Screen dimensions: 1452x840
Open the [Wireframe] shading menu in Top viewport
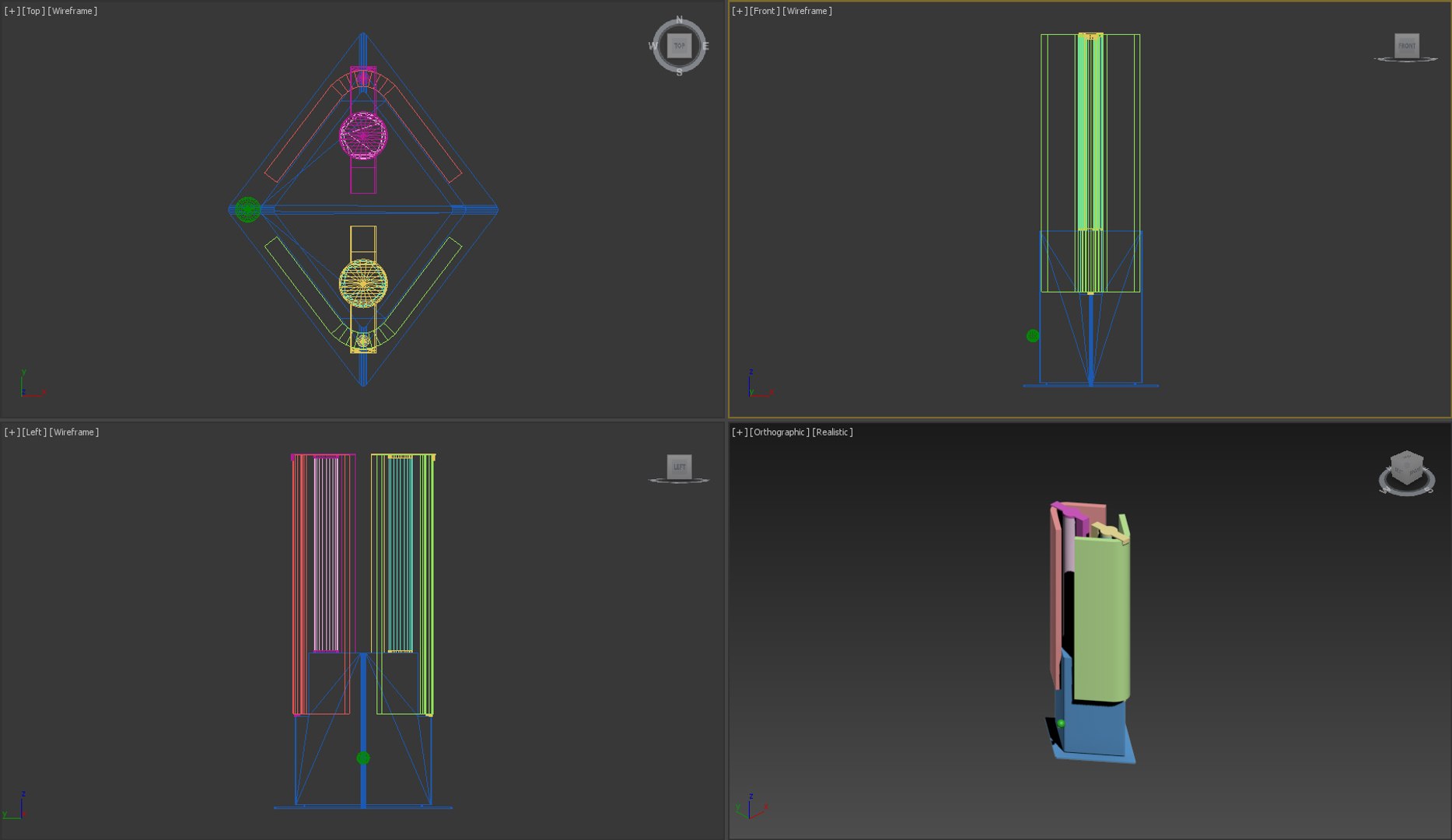pyautogui.click(x=72, y=11)
